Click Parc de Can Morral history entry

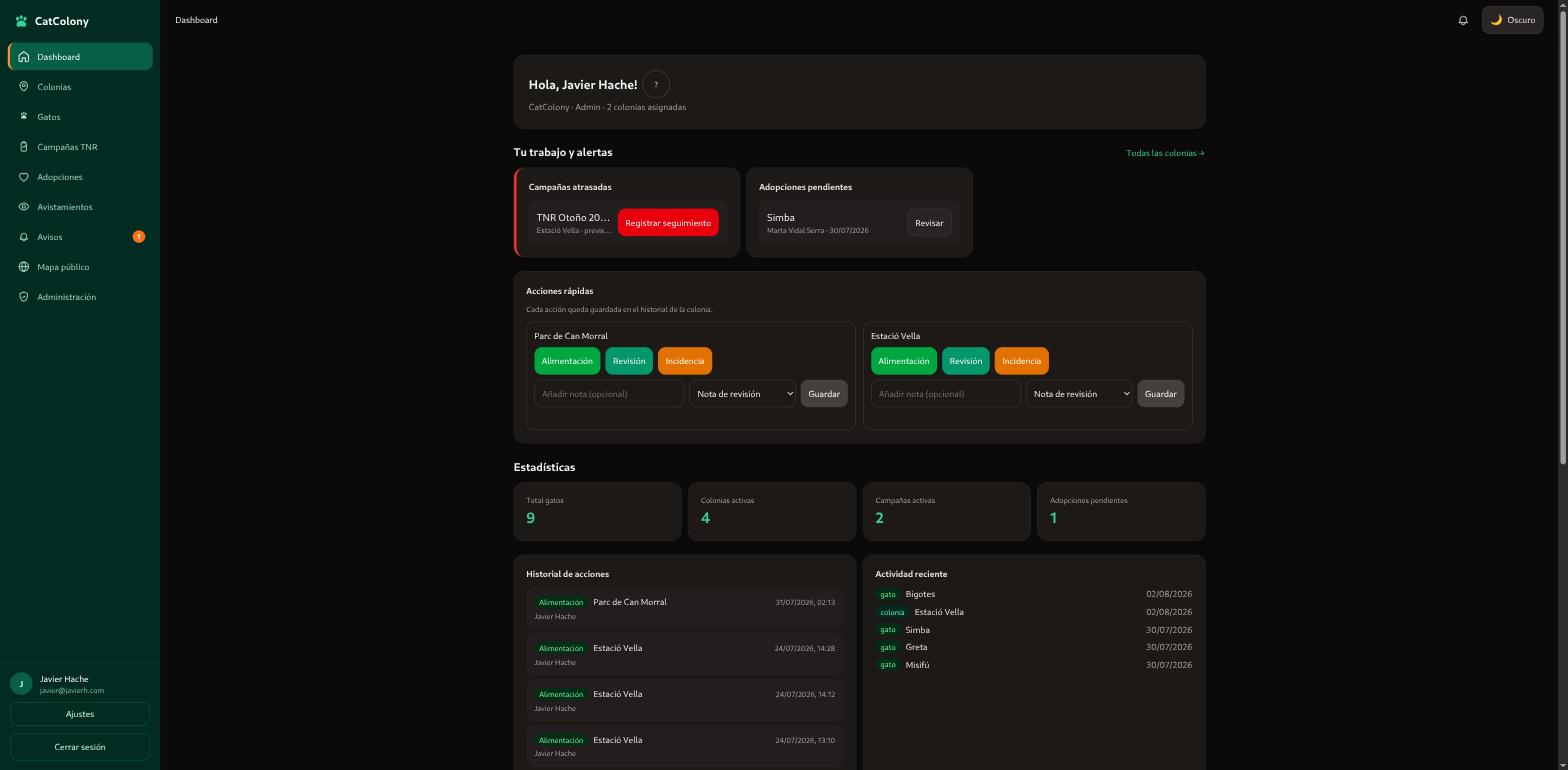click(x=684, y=609)
